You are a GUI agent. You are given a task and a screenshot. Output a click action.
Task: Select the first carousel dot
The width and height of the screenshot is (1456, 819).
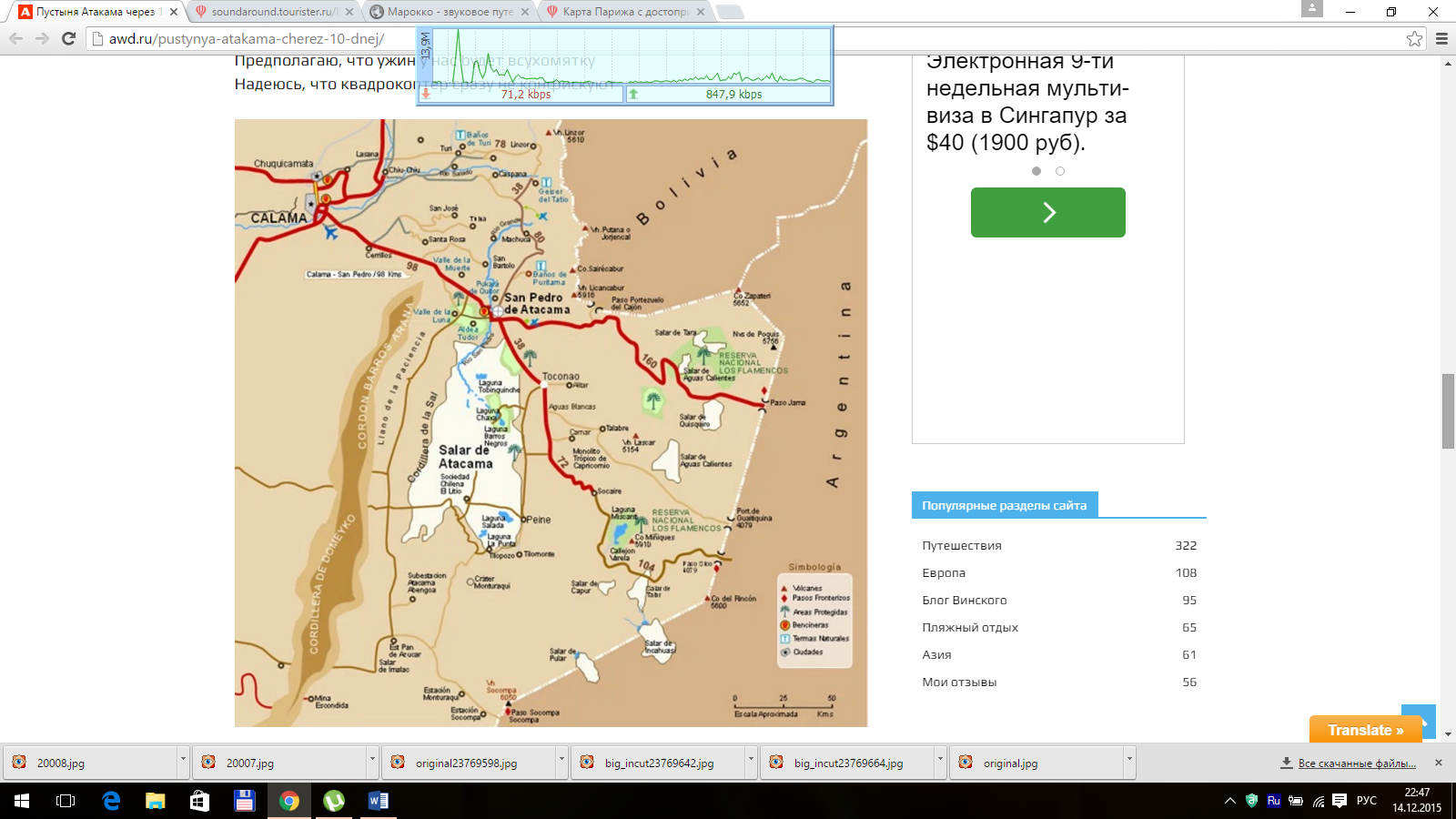1036,171
